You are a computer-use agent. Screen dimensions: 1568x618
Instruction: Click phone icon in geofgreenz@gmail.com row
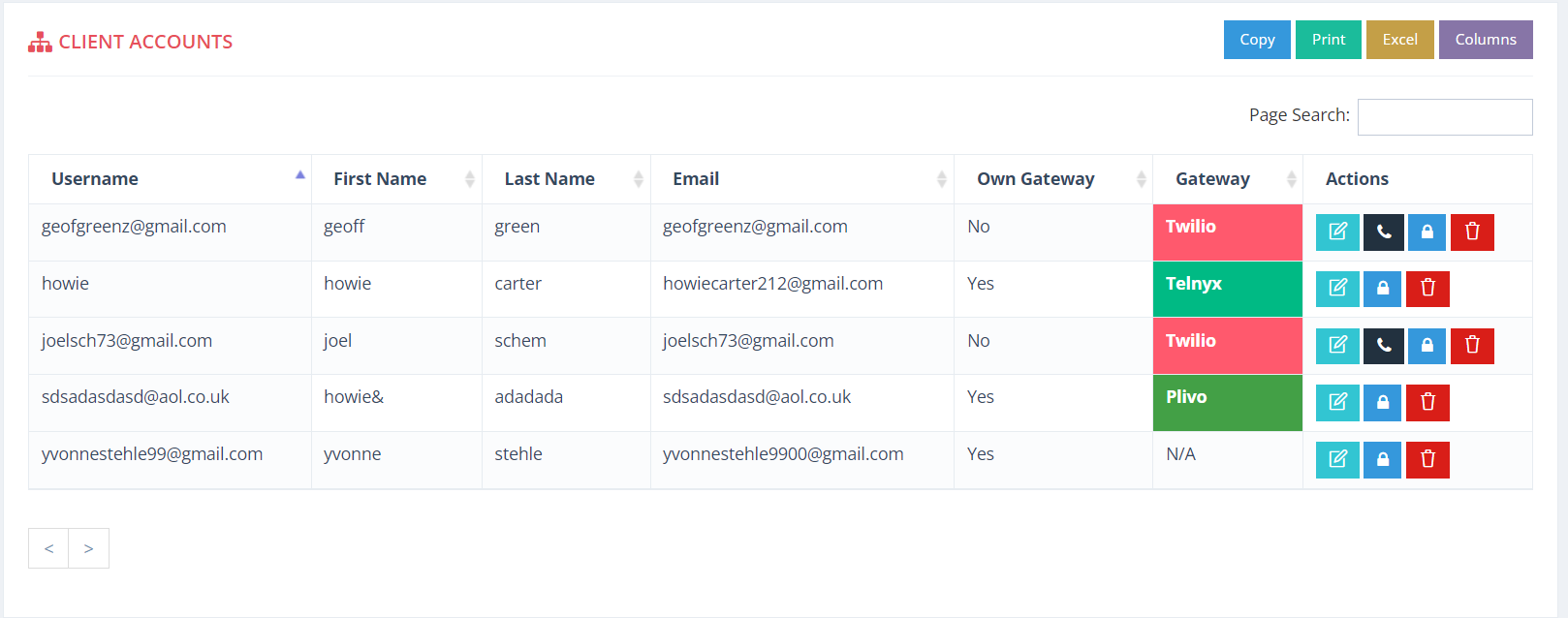point(1383,232)
